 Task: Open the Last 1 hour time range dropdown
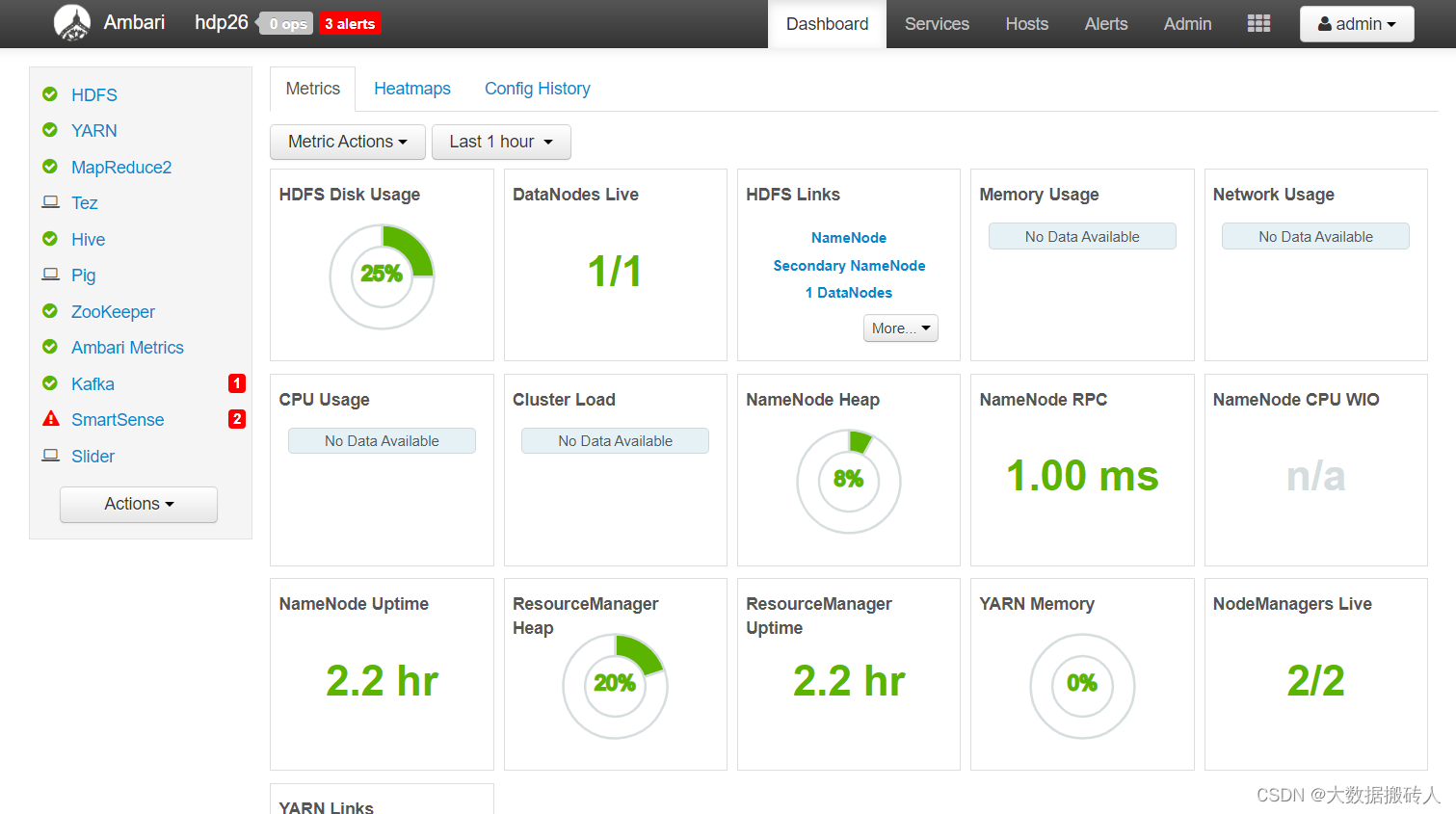[501, 142]
